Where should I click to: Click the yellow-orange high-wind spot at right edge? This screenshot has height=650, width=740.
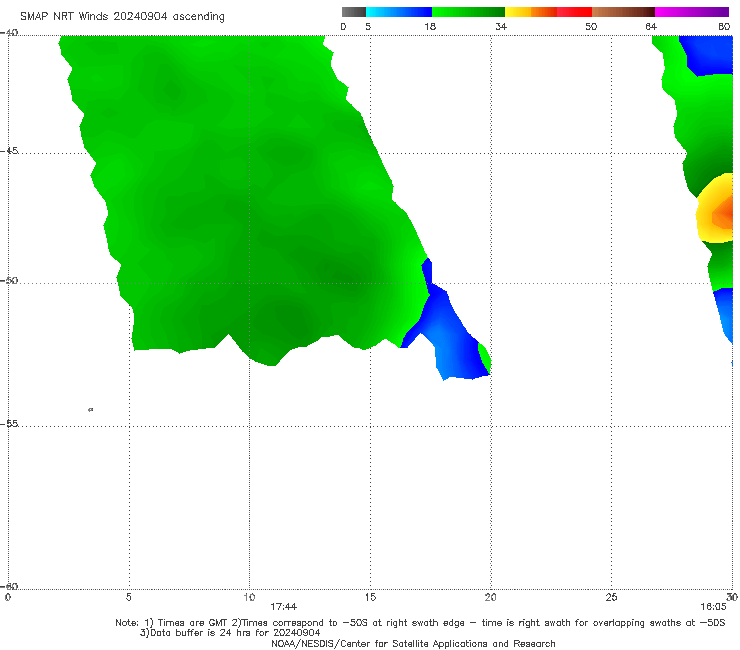(716, 209)
